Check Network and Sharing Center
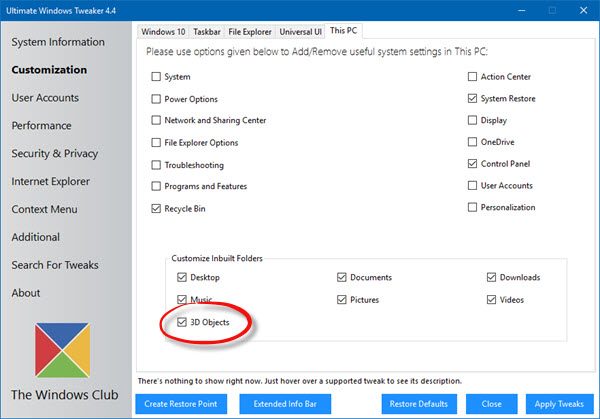 click(156, 120)
